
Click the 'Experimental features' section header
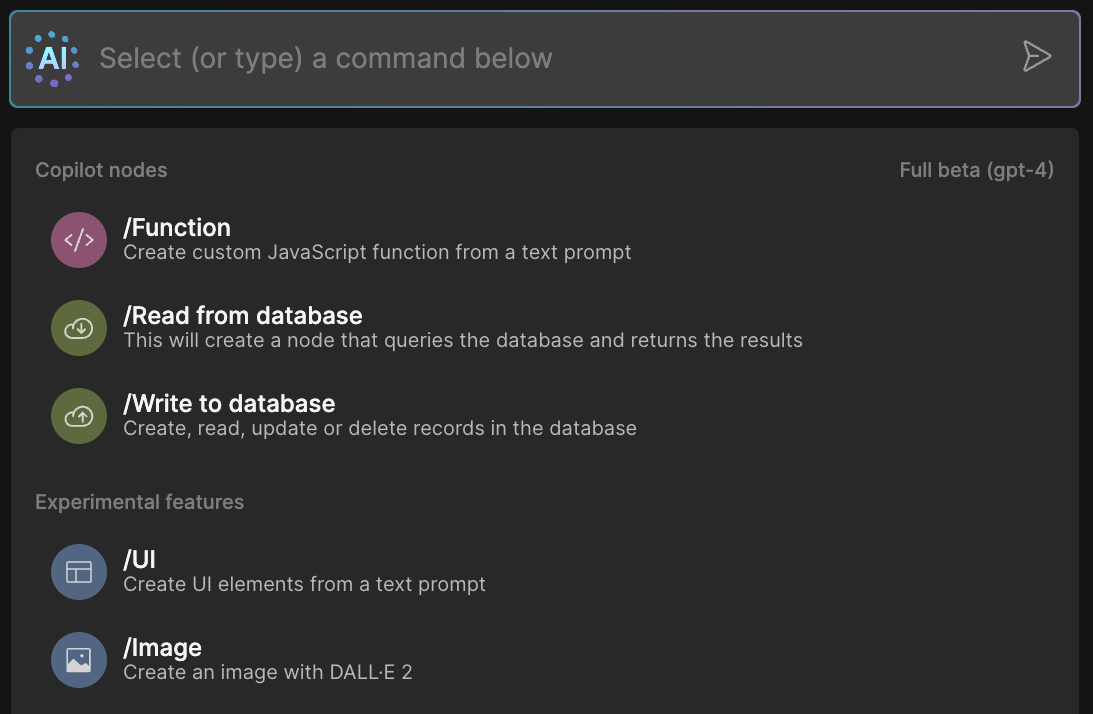139,502
